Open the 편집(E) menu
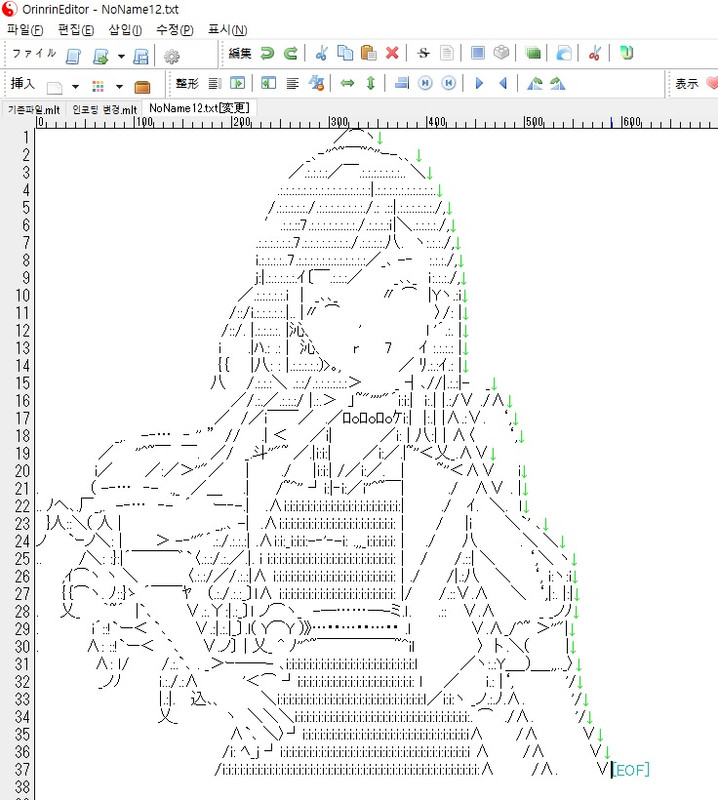Image resolution: width=718 pixels, height=800 pixels. click(x=76, y=30)
